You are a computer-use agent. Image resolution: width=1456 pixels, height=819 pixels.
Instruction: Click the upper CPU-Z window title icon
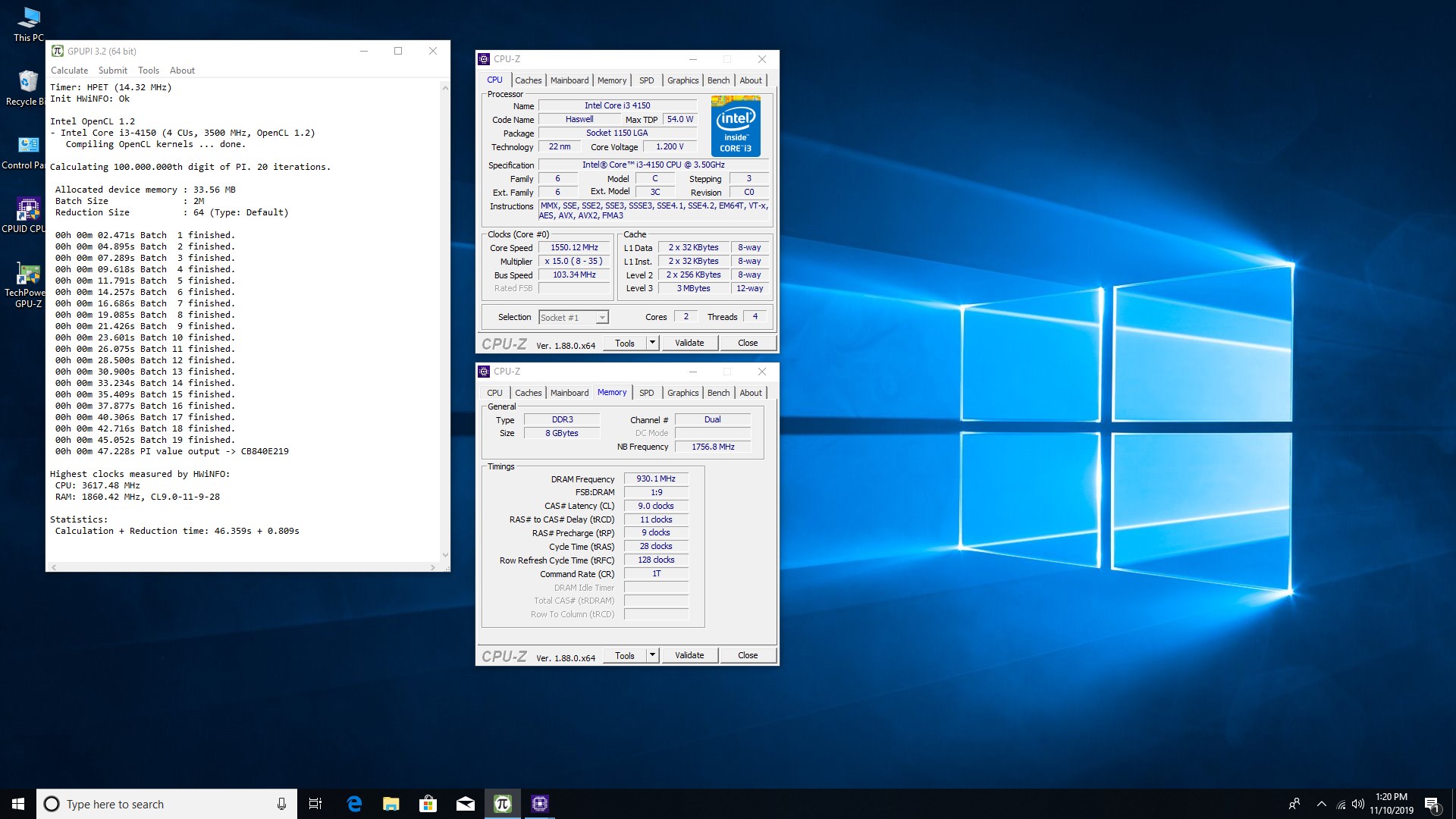pyautogui.click(x=484, y=59)
